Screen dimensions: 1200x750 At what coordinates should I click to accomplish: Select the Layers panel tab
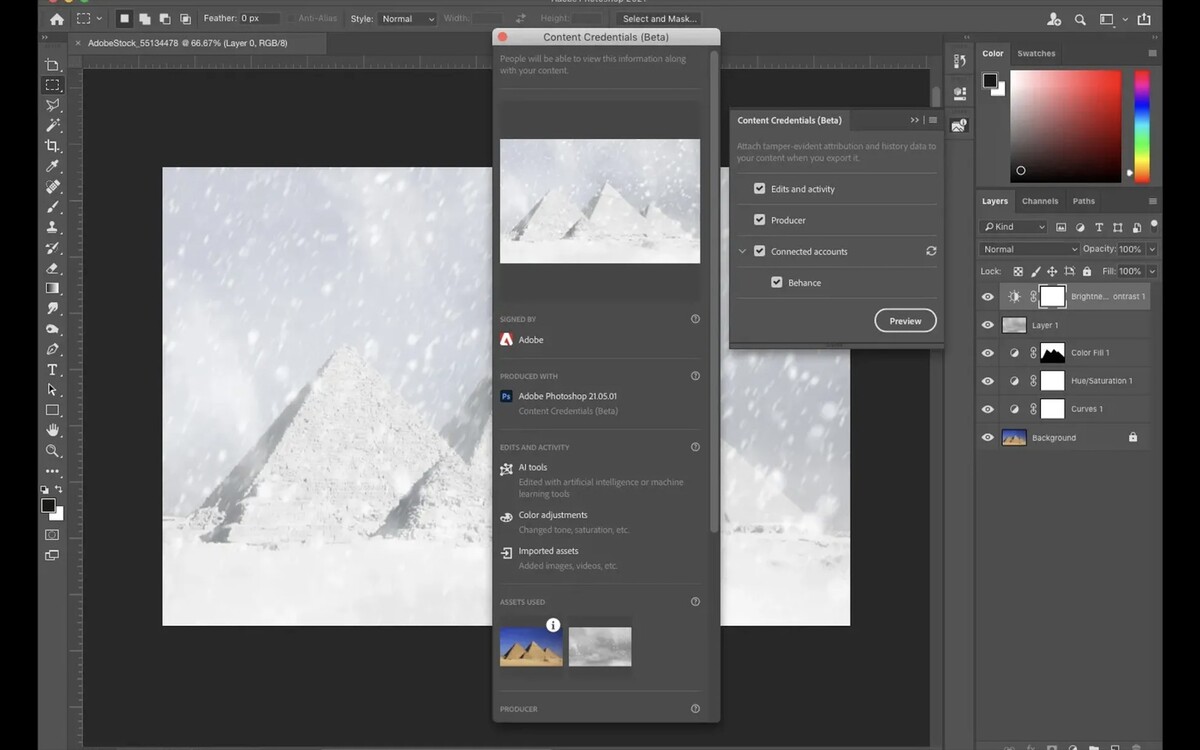[x=995, y=201]
